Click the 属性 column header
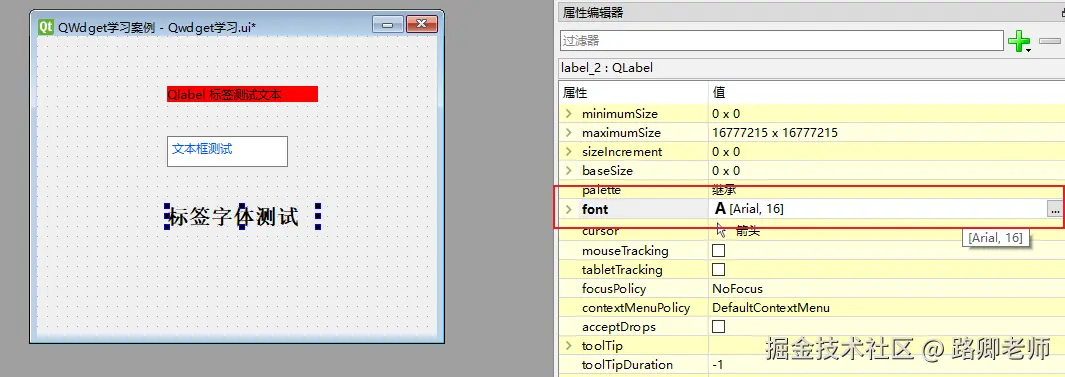The width and height of the screenshot is (1065, 377). (x=575, y=92)
